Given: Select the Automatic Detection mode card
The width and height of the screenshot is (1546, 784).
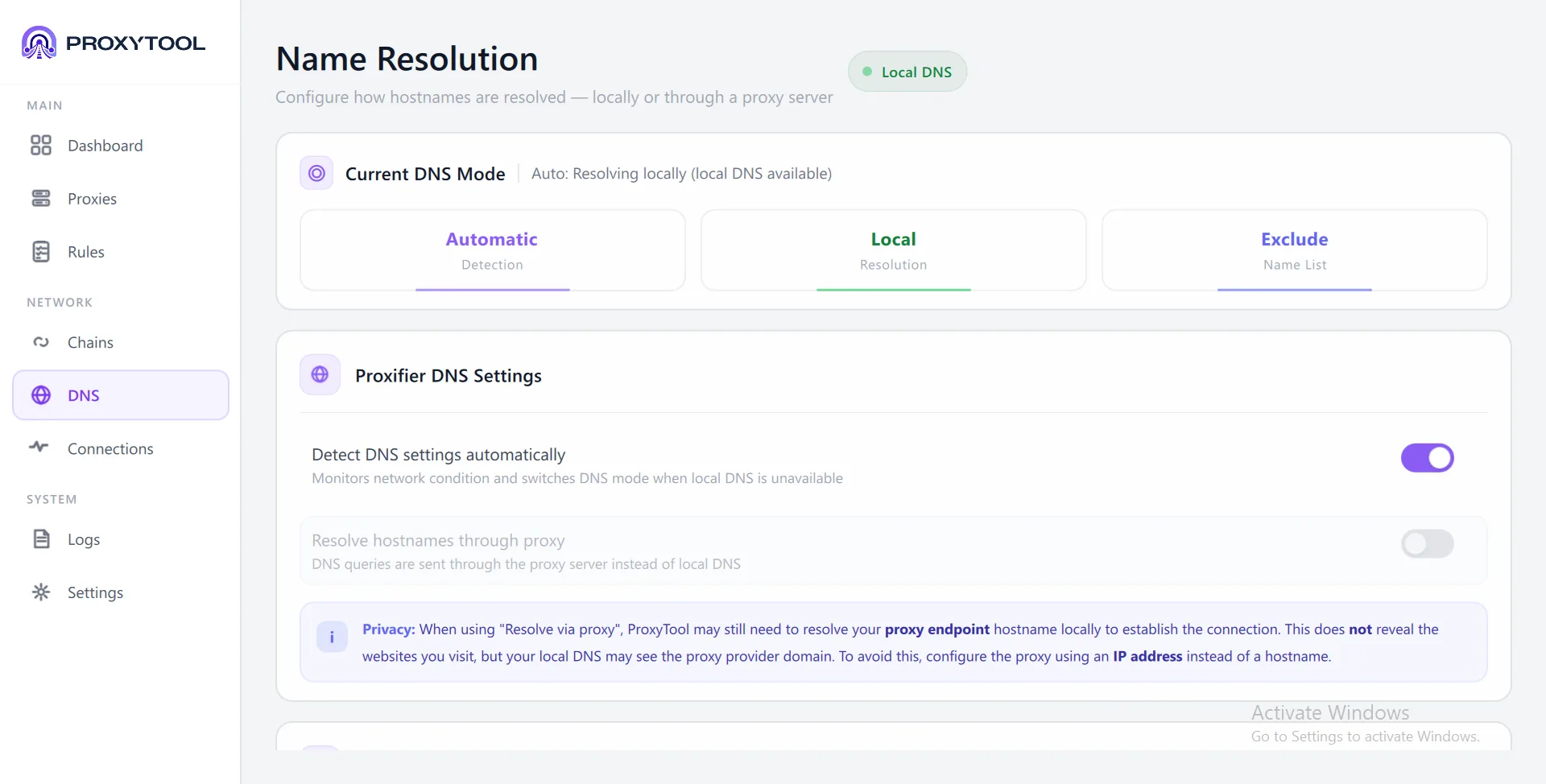Looking at the screenshot, I should pos(493,250).
